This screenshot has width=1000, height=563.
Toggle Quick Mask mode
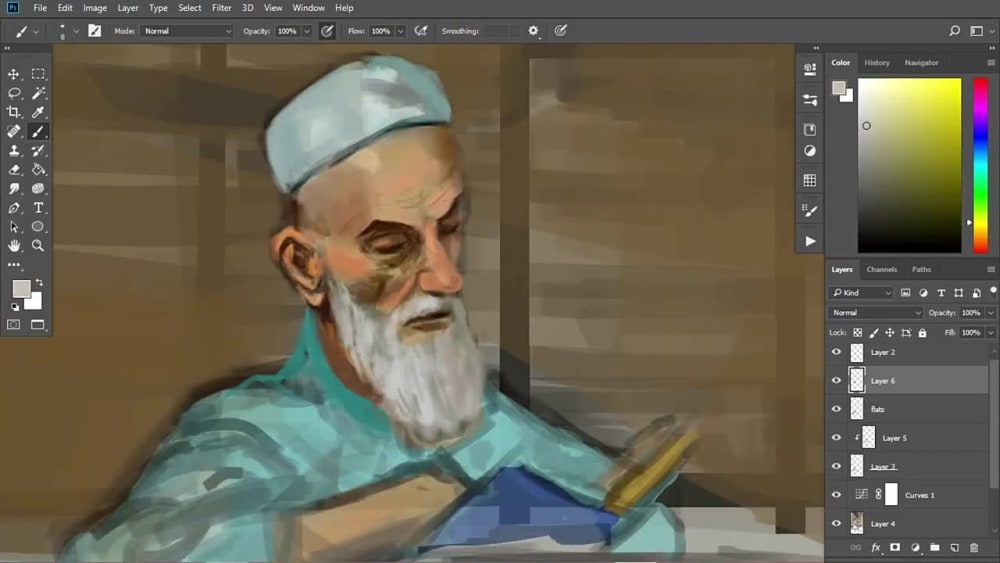(x=13, y=325)
